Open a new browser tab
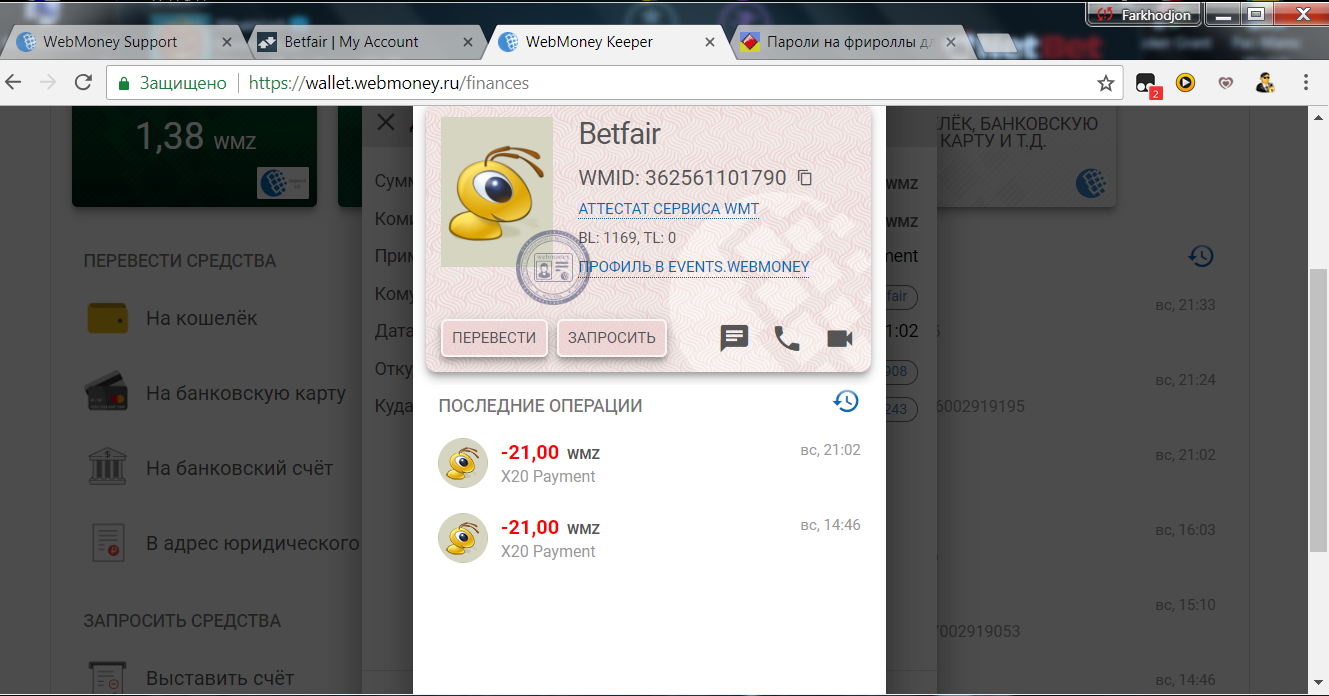Image resolution: width=1329 pixels, height=696 pixels. coord(997,43)
